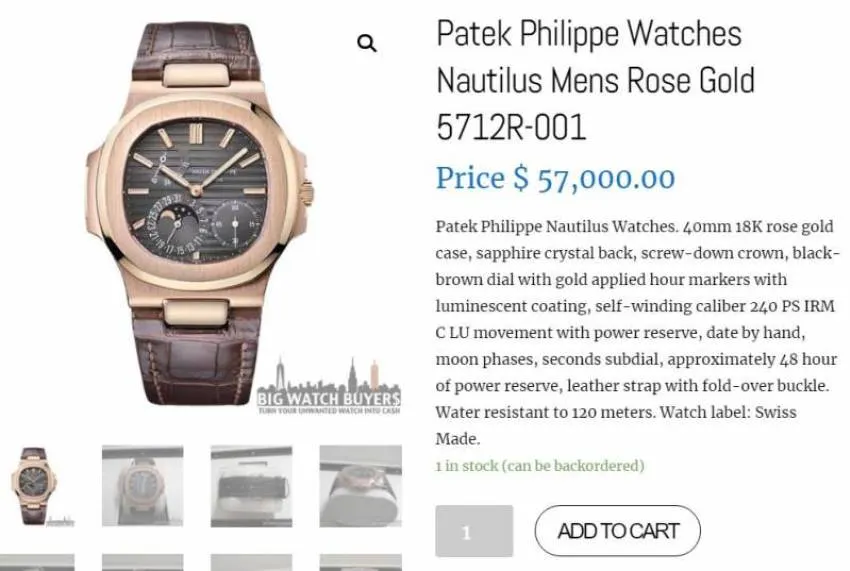Click the product description paragraph

[x=638, y=332]
